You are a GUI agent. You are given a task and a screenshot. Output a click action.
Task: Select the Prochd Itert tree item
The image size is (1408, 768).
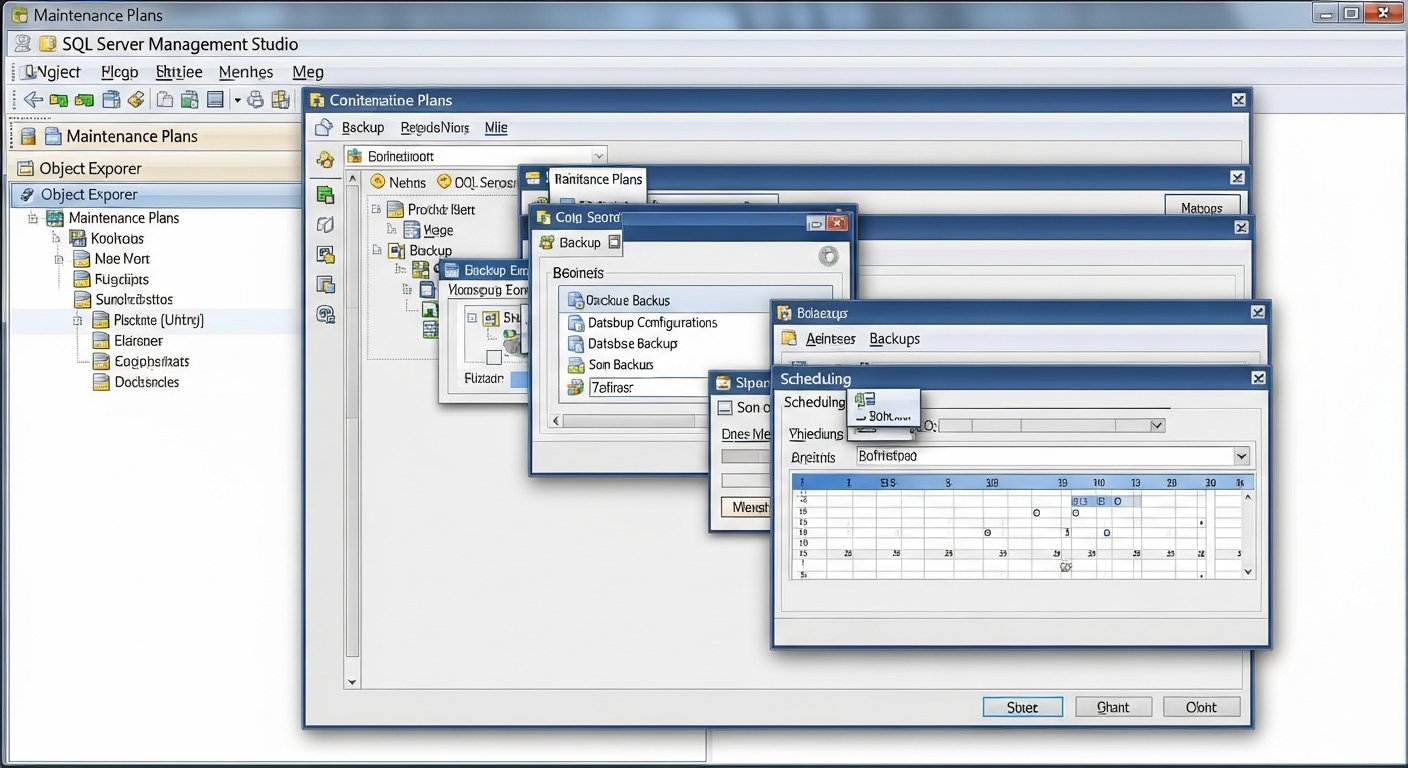coord(430,210)
